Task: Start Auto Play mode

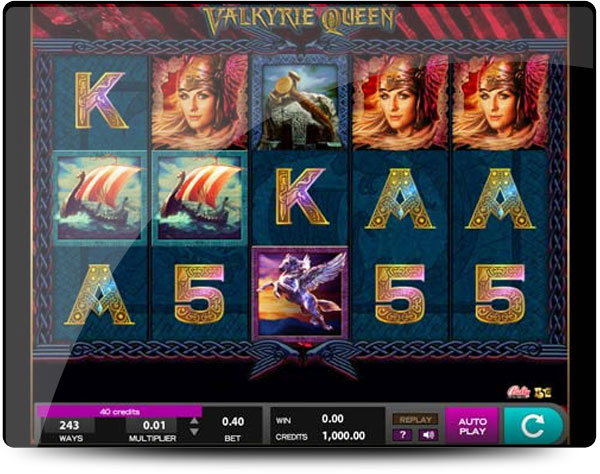Action: pyautogui.click(x=472, y=426)
